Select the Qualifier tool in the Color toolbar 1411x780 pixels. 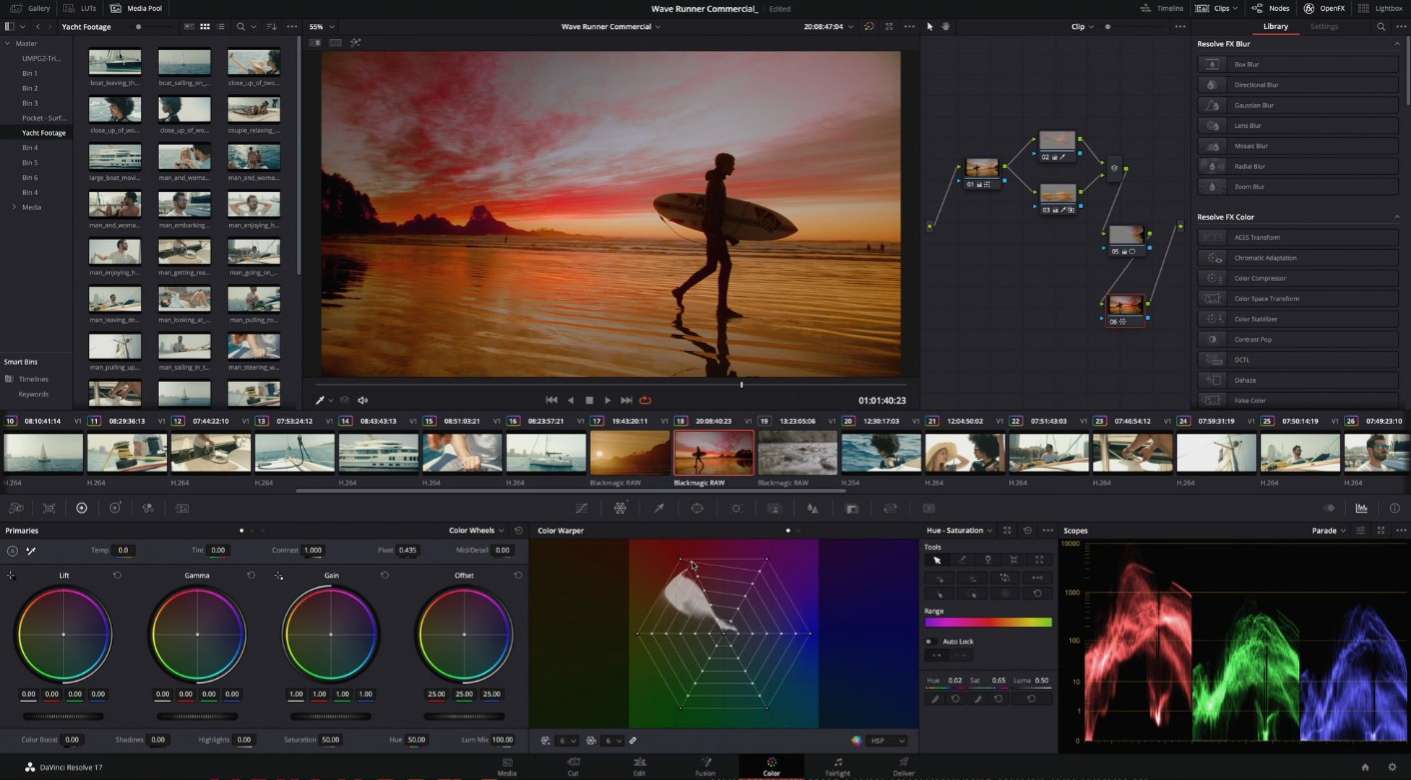click(x=659, y=508)
